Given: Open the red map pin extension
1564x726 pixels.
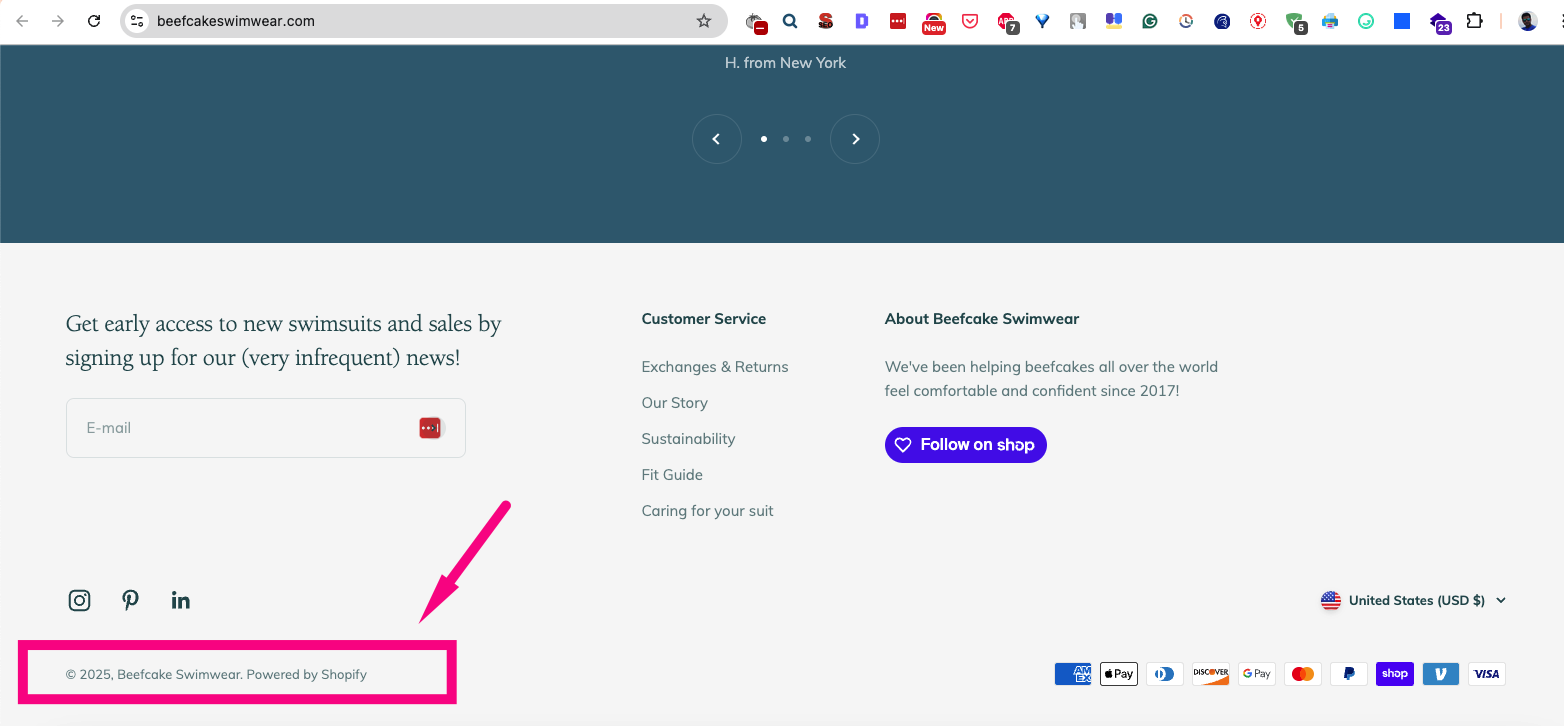Looking at the screenshot, I should pos(1258,21).
